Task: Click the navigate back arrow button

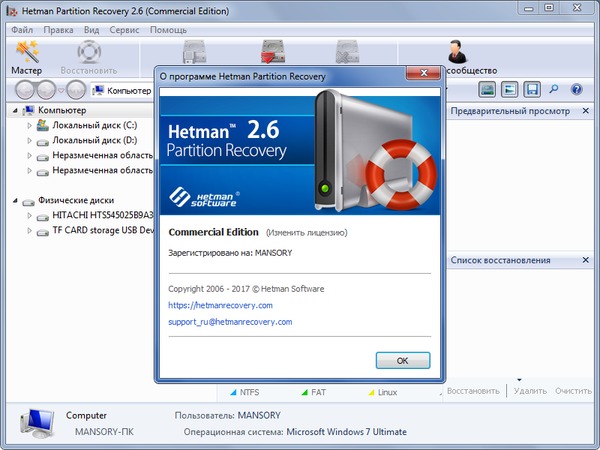Action: point(26,90)
